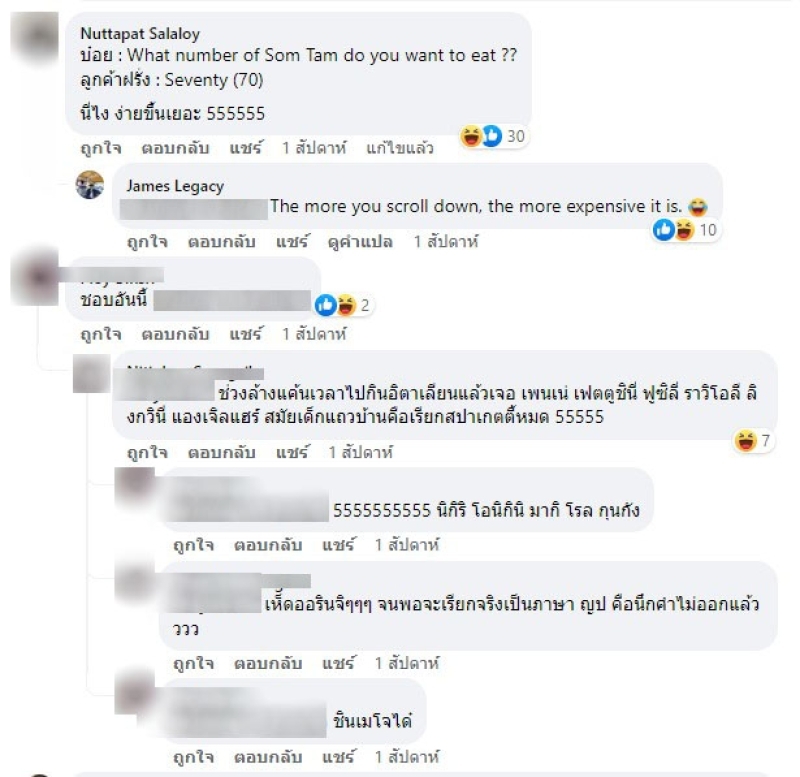Click ดูคำแปล under James Legacy's reply

[x=360, y=241]
